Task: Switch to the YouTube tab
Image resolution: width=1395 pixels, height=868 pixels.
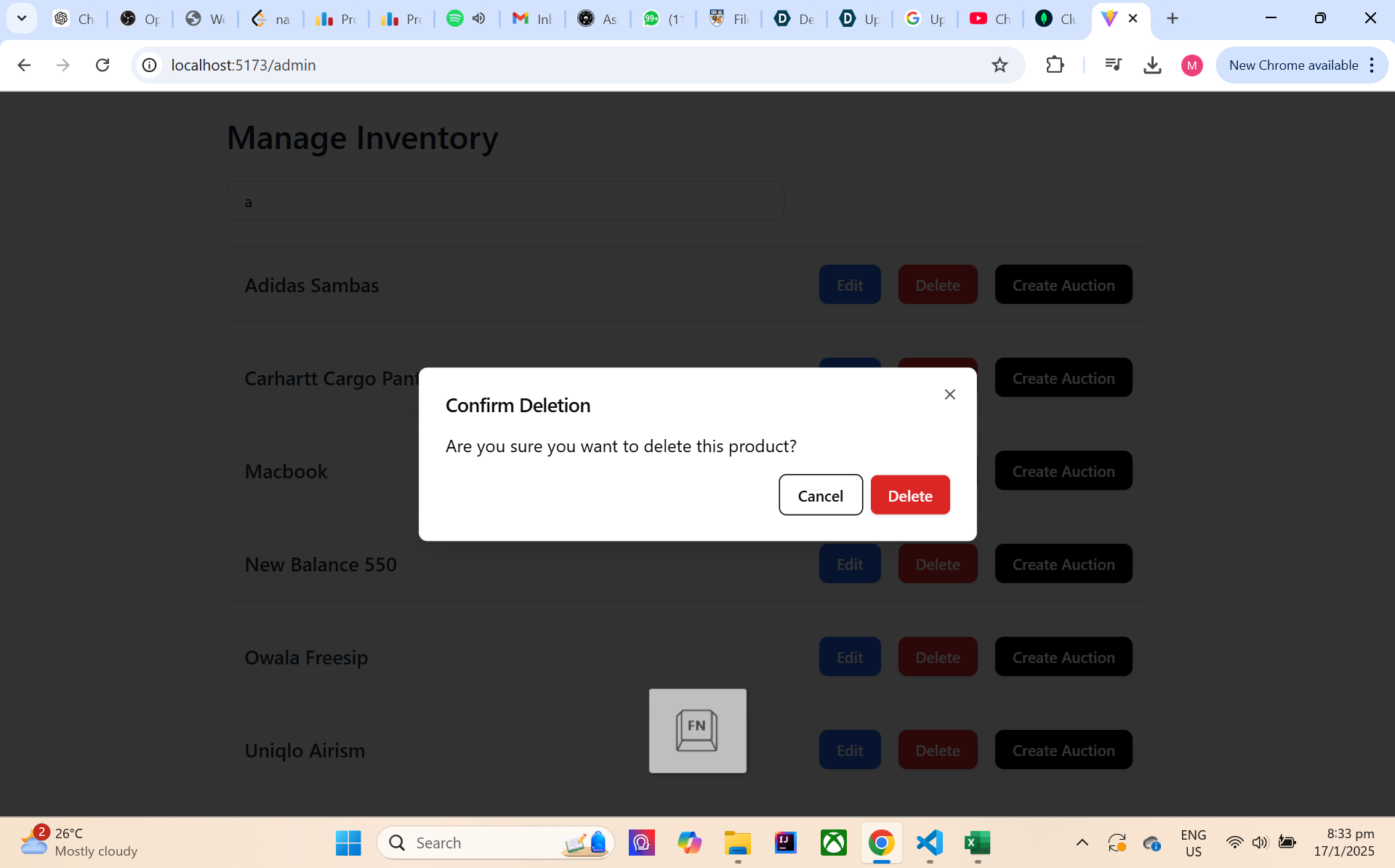Action: 990,18
